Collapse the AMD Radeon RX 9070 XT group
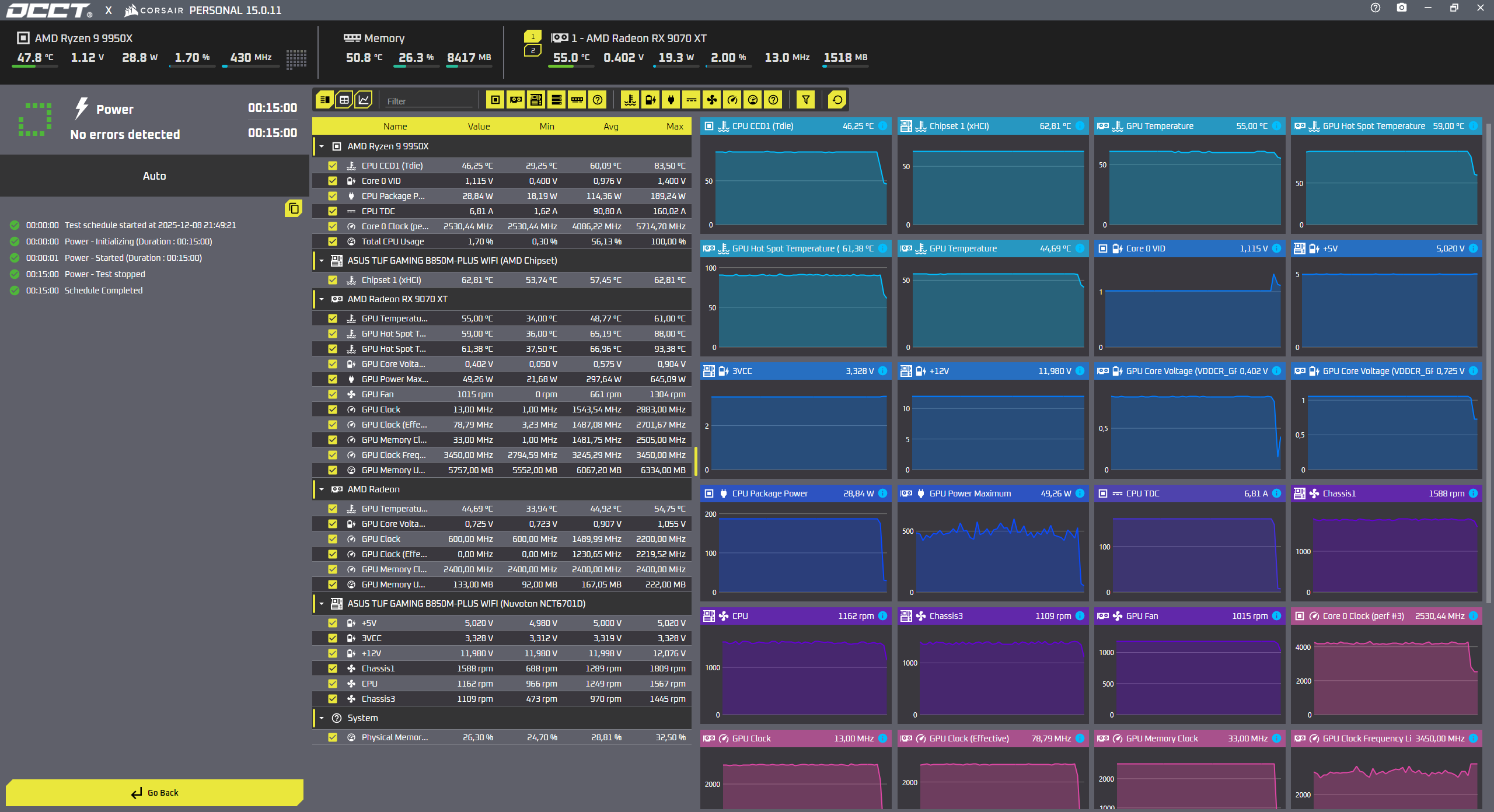 pyautogui.click(x=322, y=299)
